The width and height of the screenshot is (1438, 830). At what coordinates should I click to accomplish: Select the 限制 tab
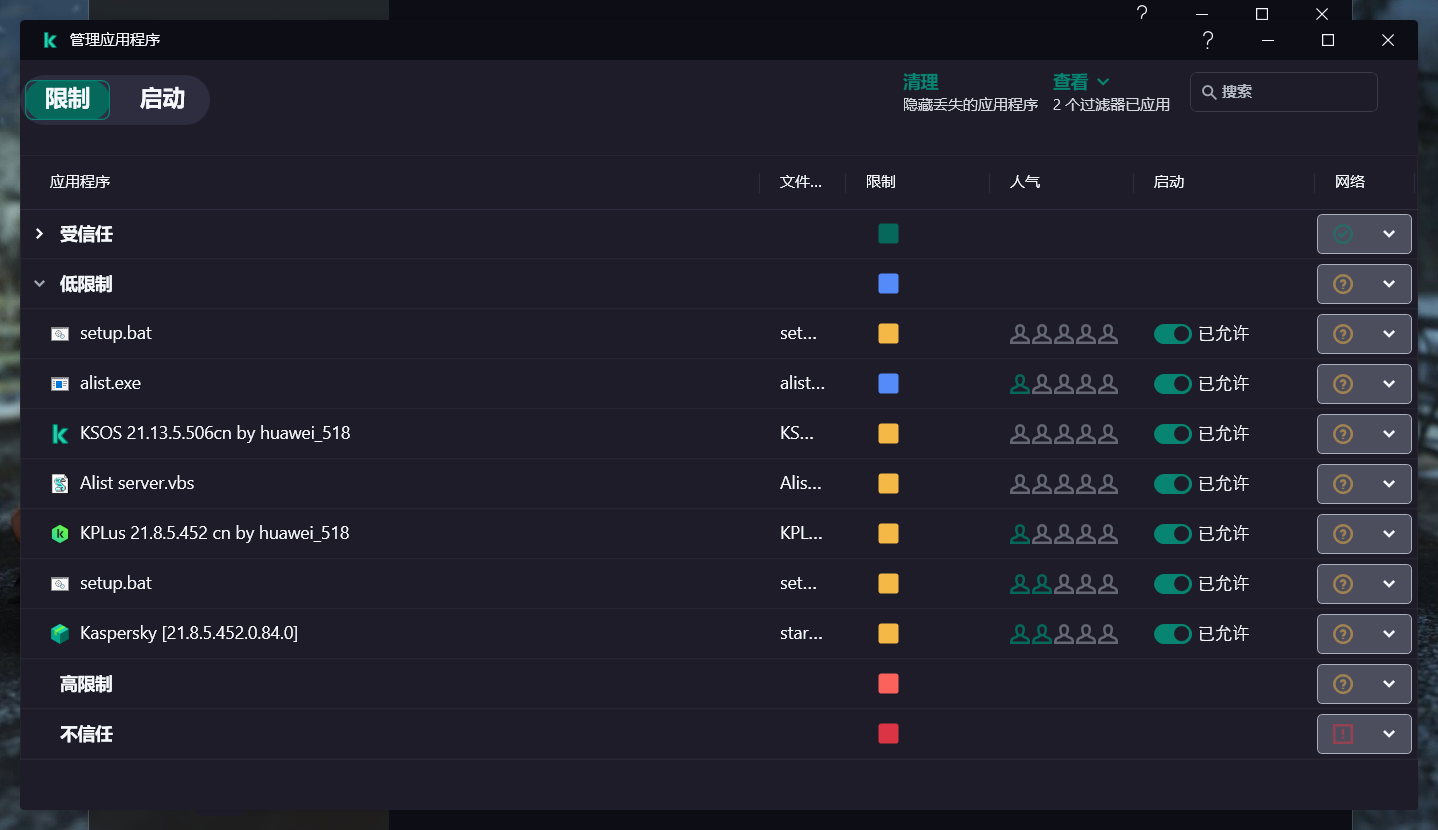(x=67, y=99)
